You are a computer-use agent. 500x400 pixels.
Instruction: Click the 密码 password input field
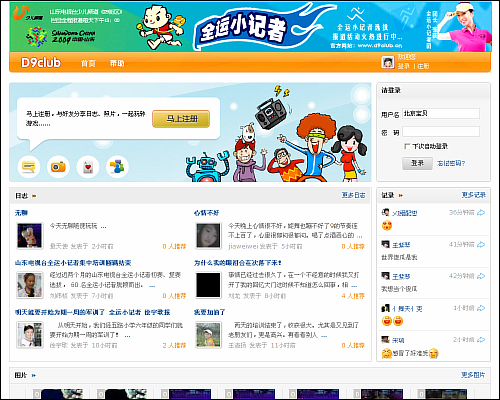[441, 132]
